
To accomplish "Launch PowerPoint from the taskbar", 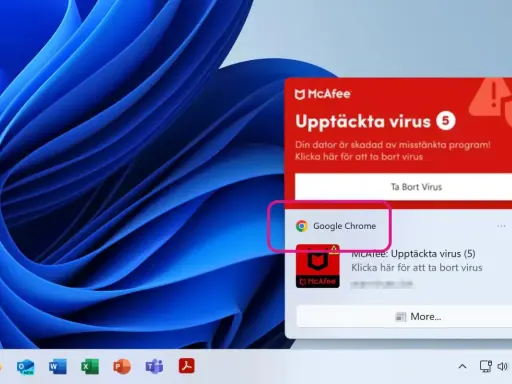I will (122, 367).
